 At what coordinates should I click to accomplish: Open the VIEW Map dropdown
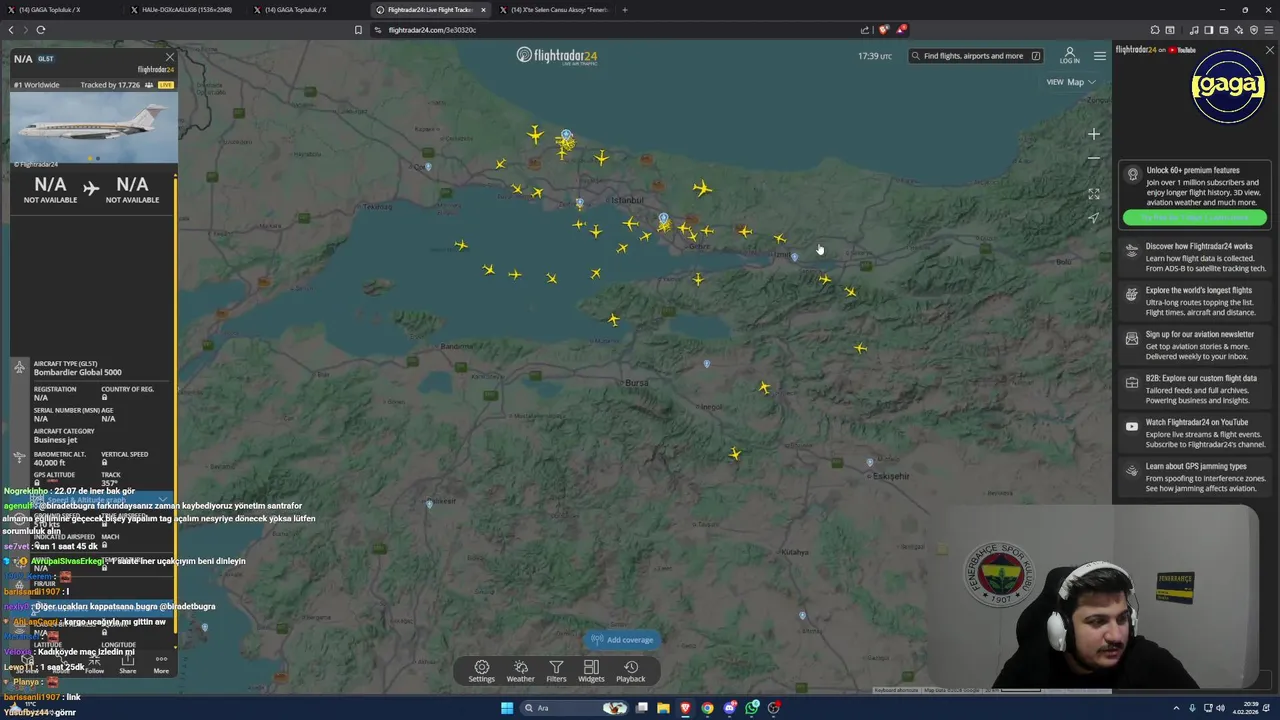click(x=1071, y=82)
